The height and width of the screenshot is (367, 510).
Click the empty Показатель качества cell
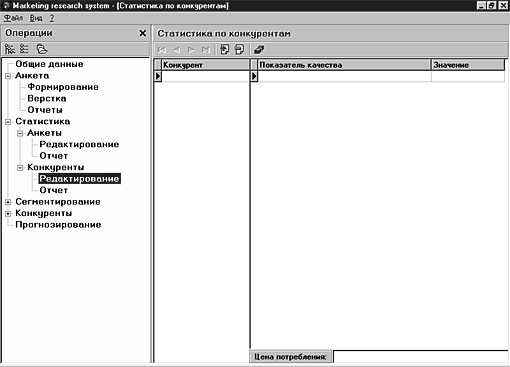pyautogui.click(x=344, y=76)
